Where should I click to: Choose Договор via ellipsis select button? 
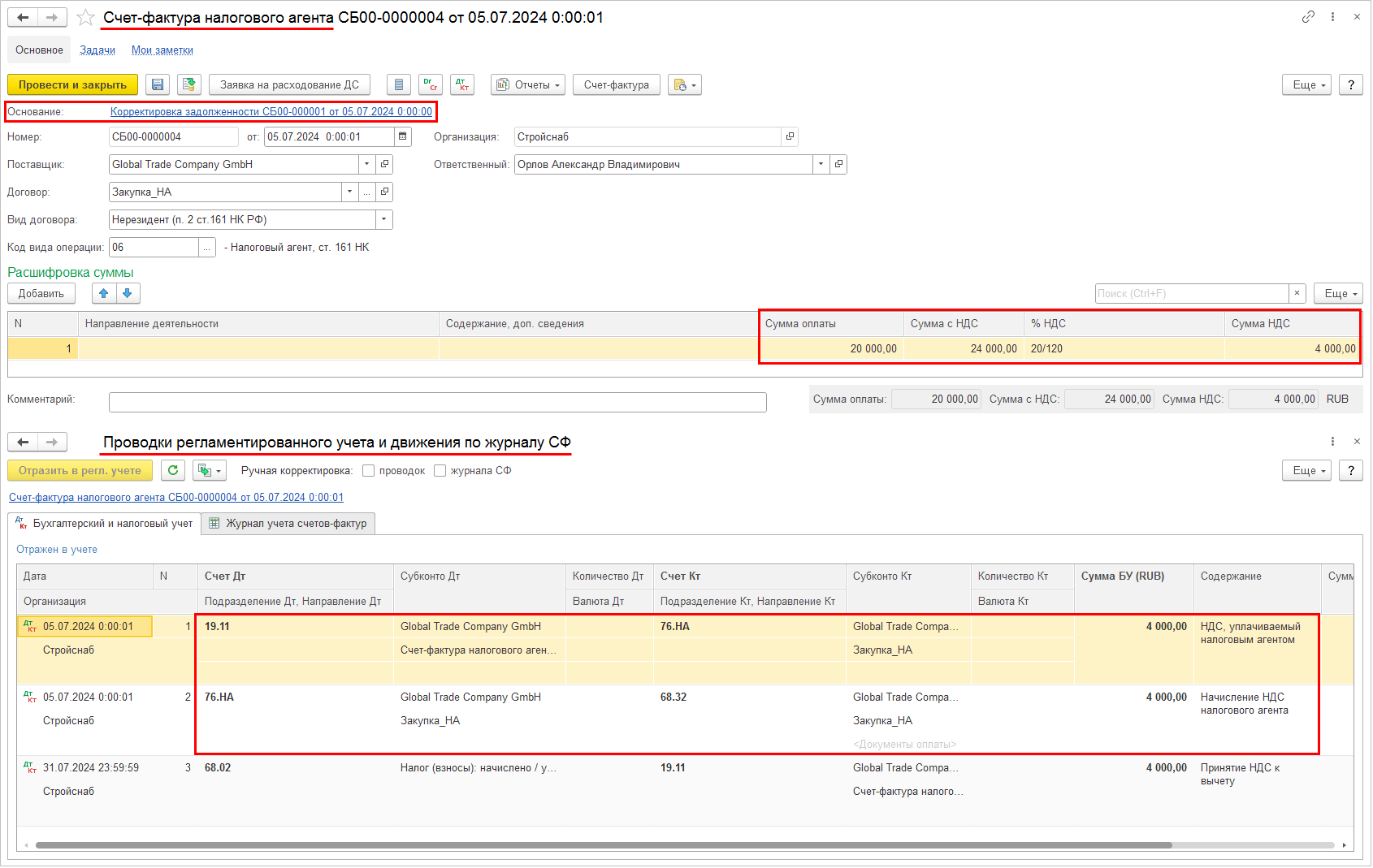coord(367,192)
